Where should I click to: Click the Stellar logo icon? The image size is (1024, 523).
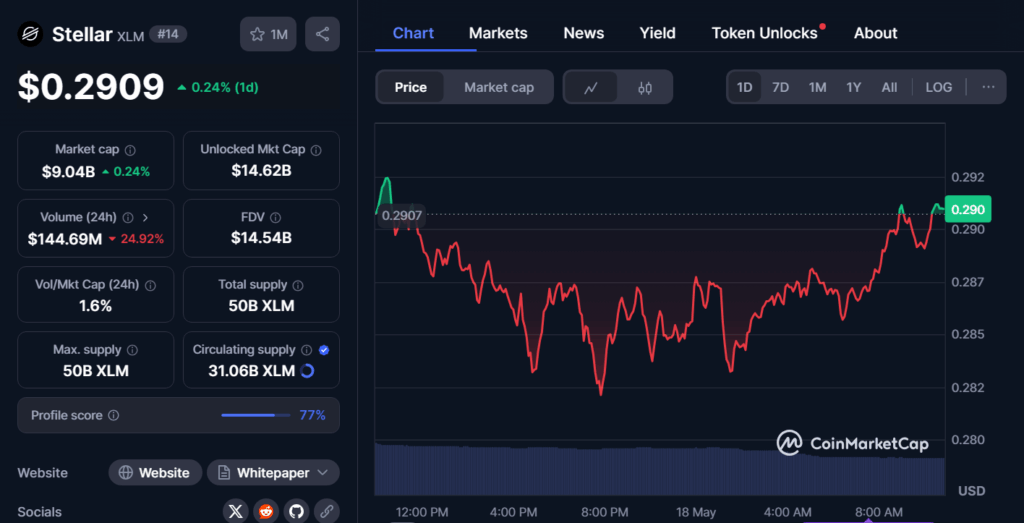click(x=30, y=34)
